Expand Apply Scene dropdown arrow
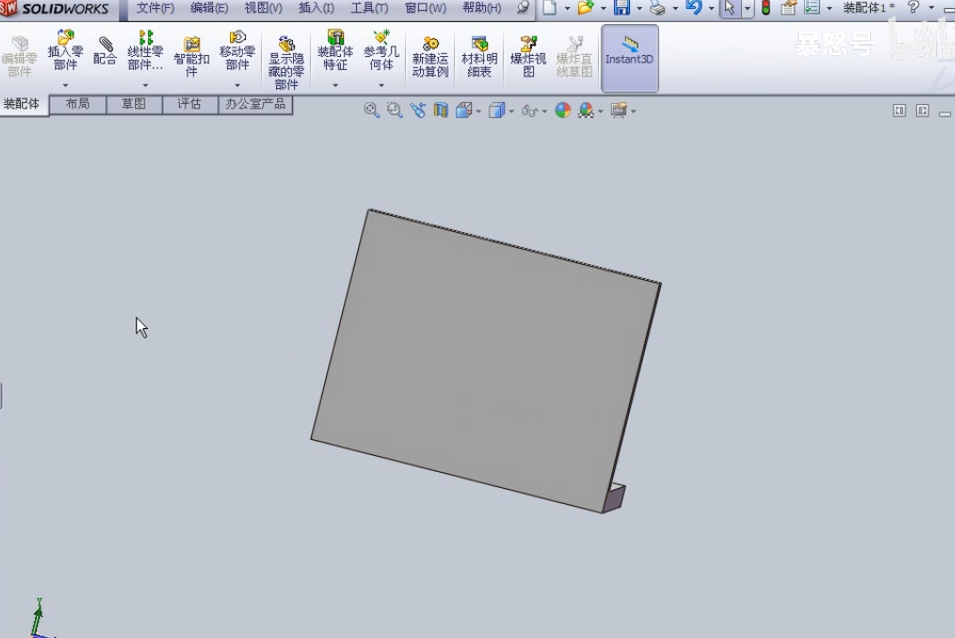Image resolution: width=955 pixels, height=638 pixels. click(600, 111)
